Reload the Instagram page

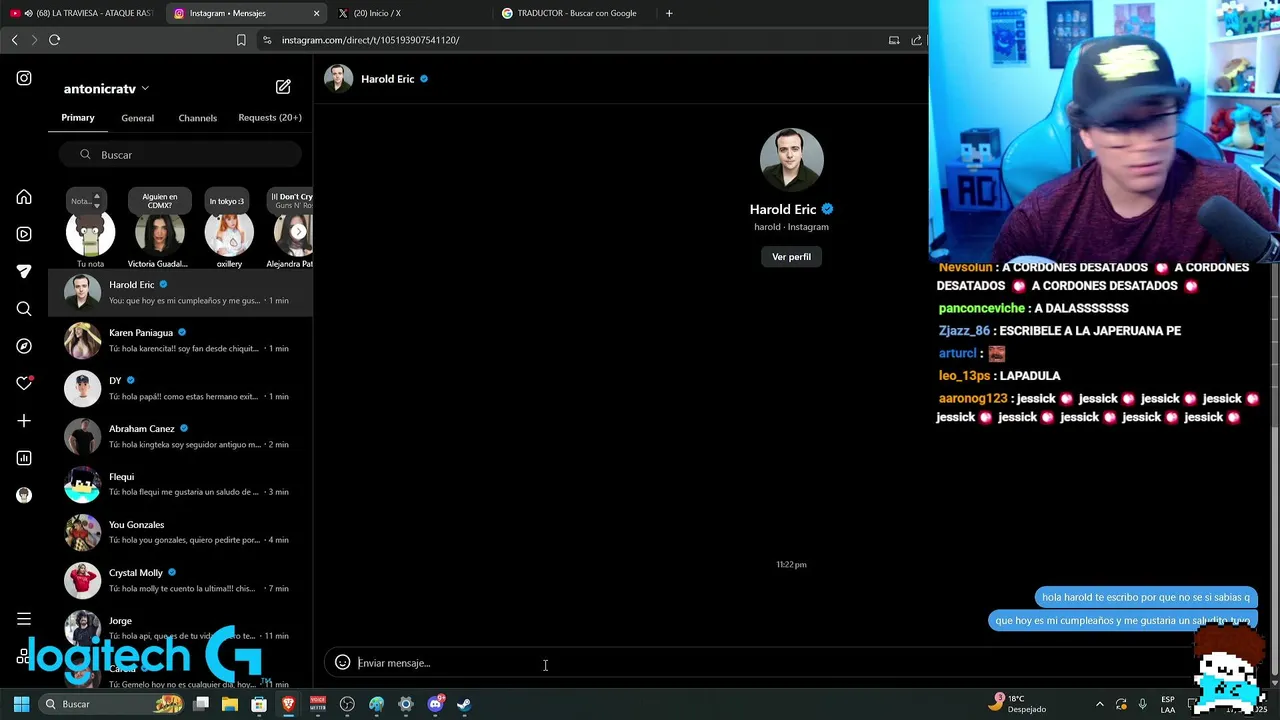click(x=54, y=40)
